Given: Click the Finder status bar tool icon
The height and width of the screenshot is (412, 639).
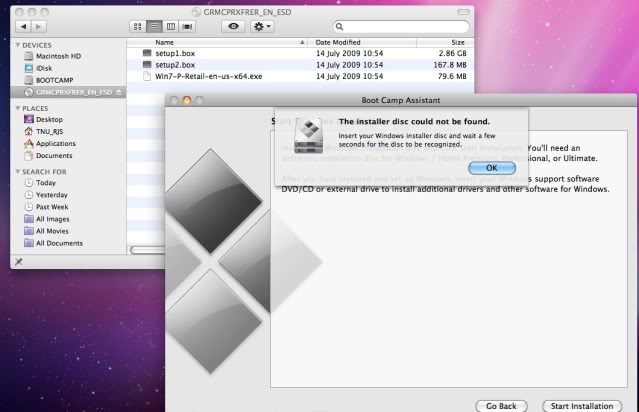Looking at the screenshot, I should tap(18, 262).
